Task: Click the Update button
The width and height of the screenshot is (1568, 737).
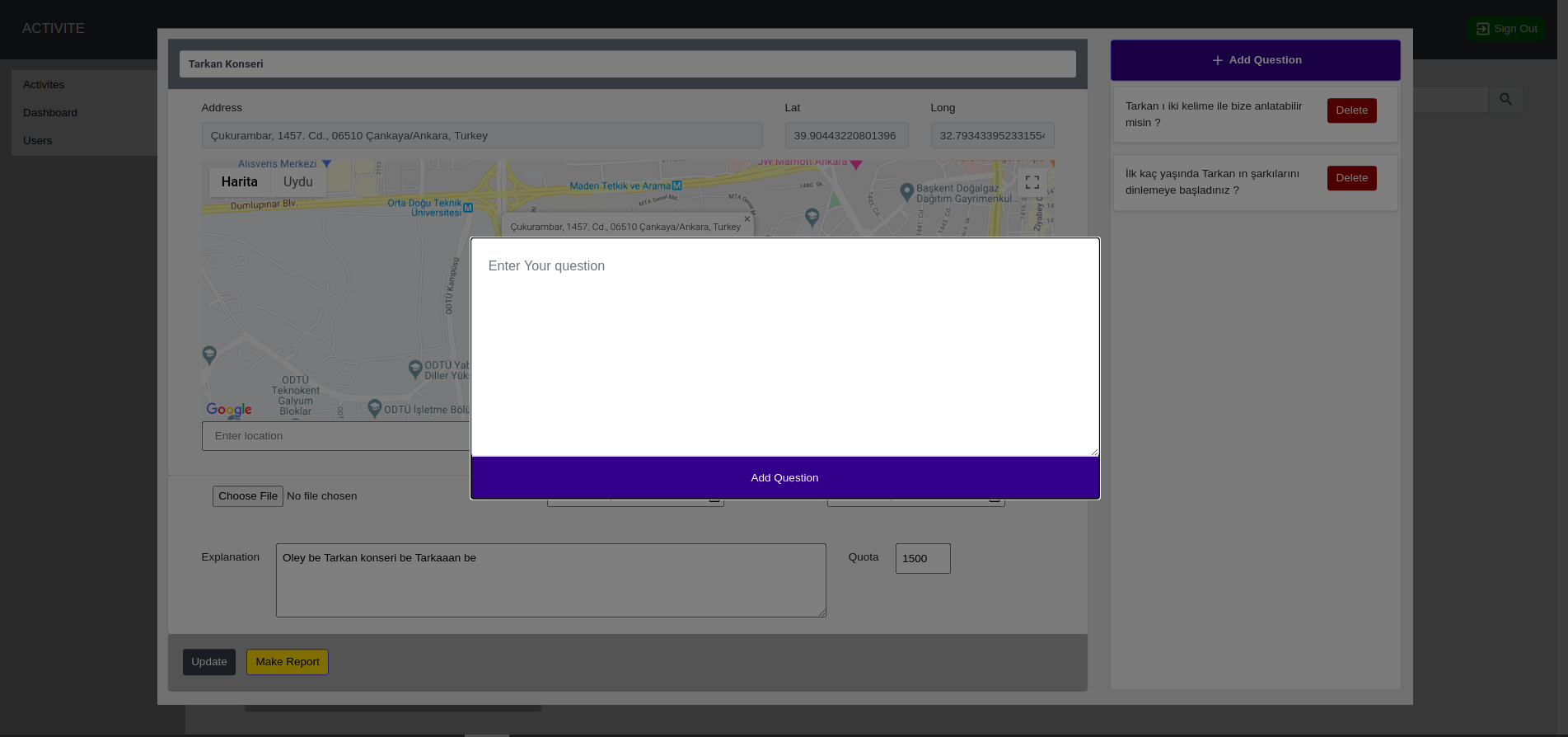Action: [x=209, y=662]
